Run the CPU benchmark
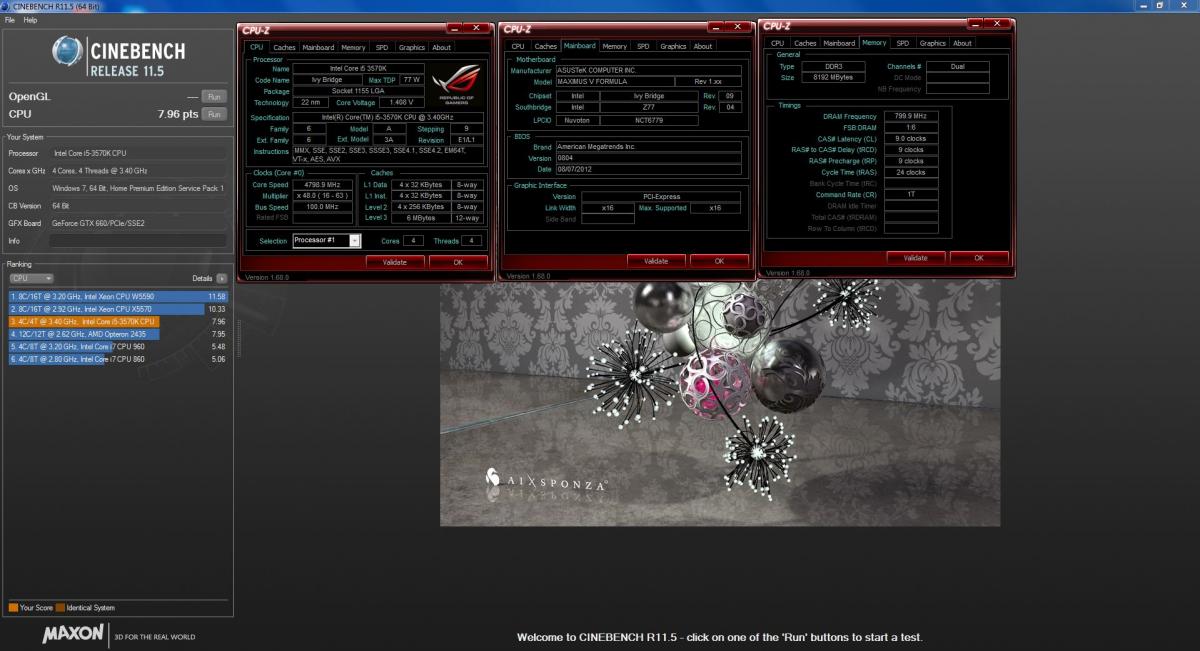Screen dimensions: 1200x651 [213, 114]
